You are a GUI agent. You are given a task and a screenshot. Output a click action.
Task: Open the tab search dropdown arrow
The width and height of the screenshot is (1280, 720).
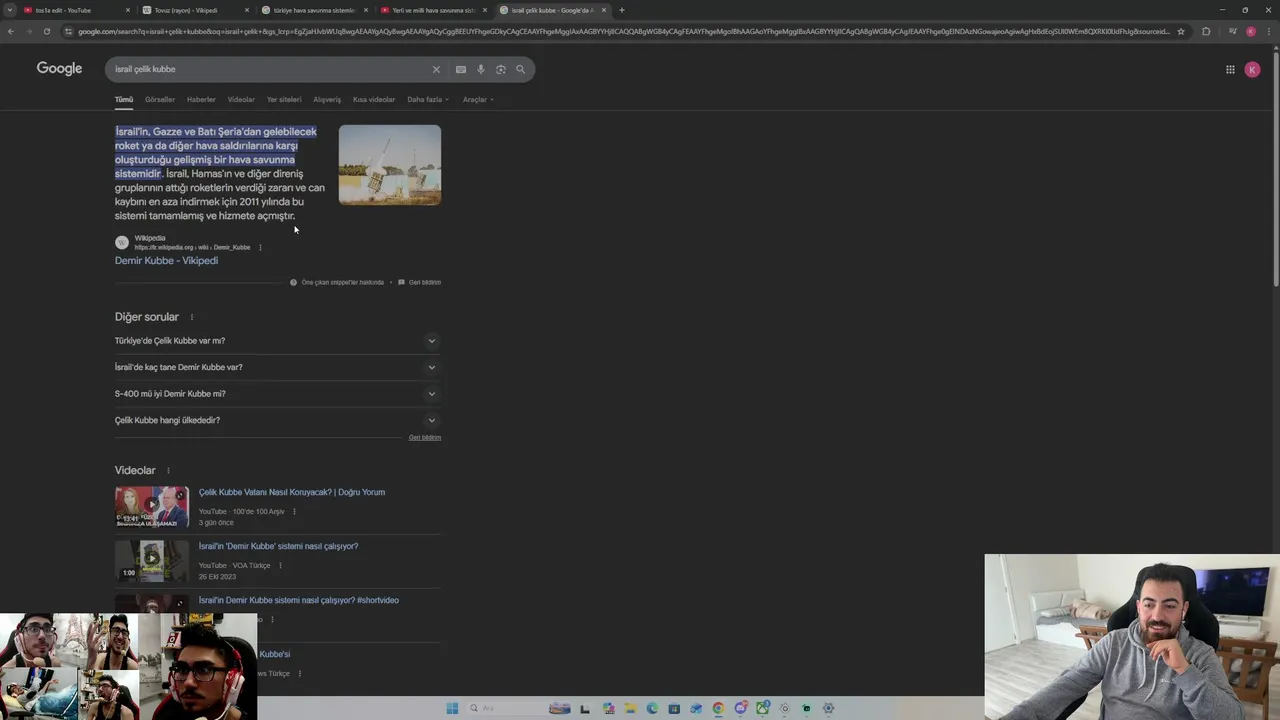10,10
